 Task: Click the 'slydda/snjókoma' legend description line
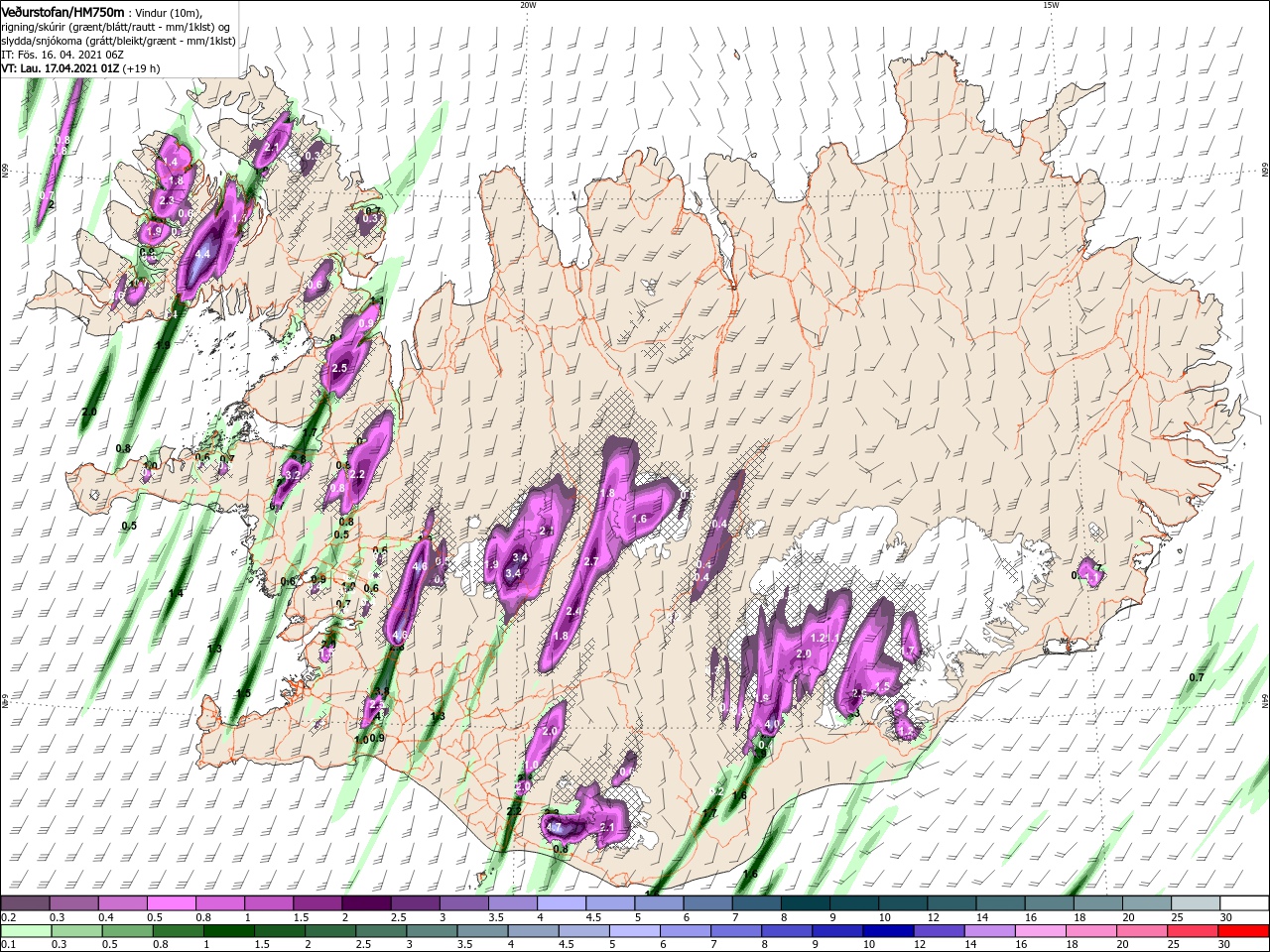point(118,41)
